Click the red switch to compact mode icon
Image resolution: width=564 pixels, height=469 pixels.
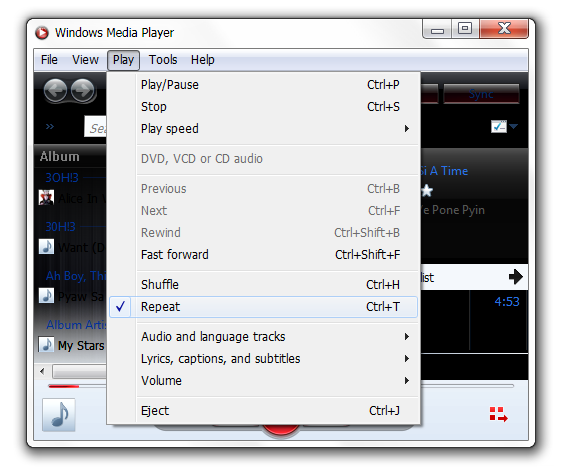(x=499, y=414)
